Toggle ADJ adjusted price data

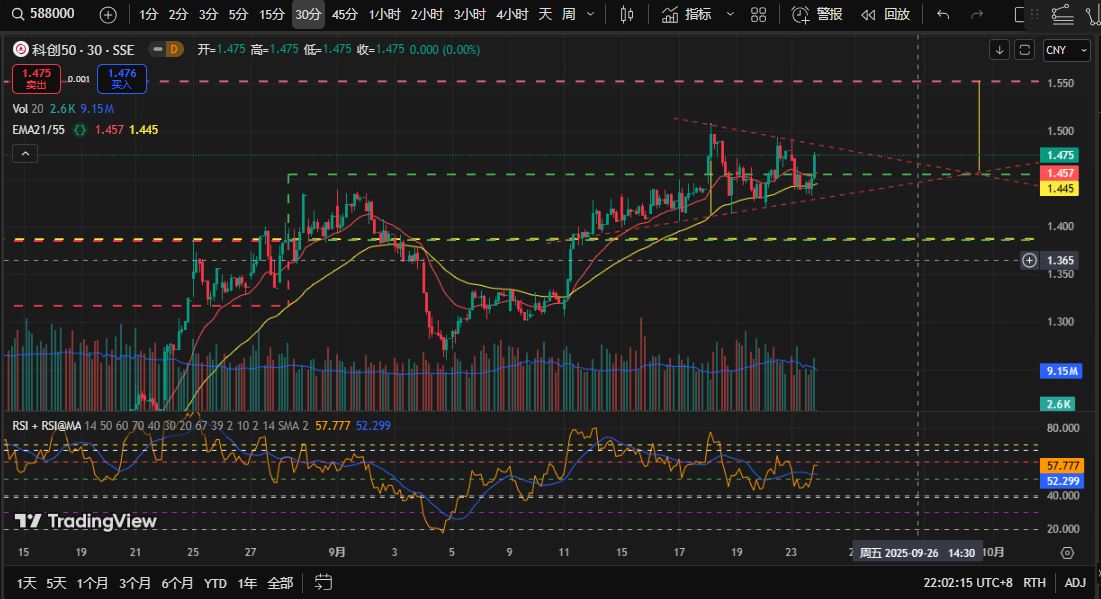coord(1075,581)
